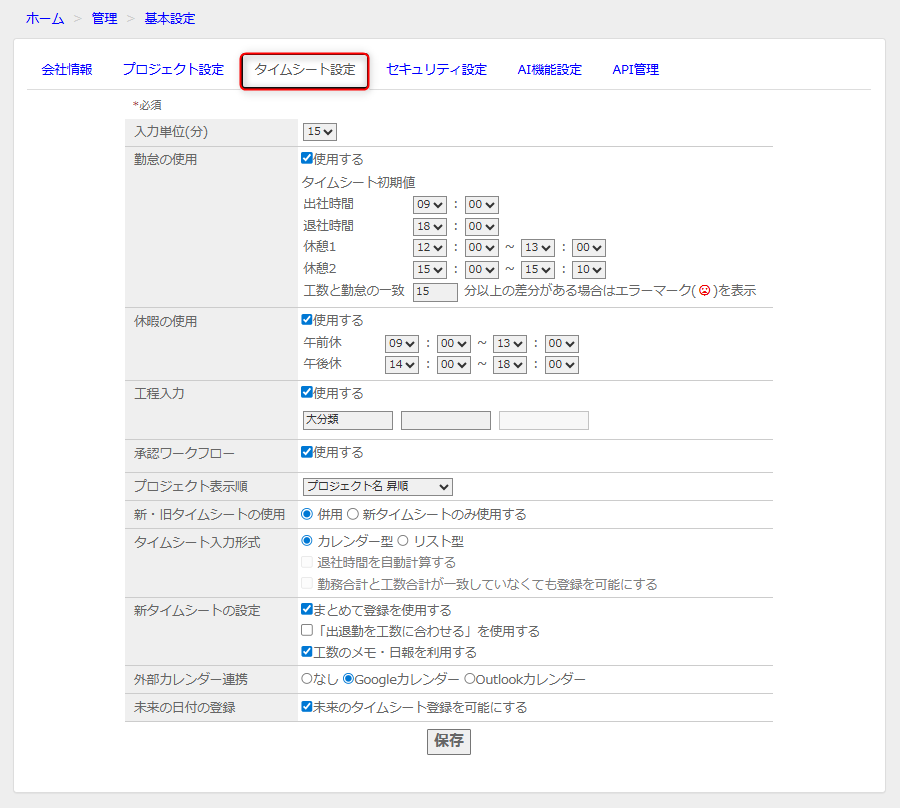Follow the ホーム breadcrumb link
This screenshot has width=900, height=808.
[45, 18]
